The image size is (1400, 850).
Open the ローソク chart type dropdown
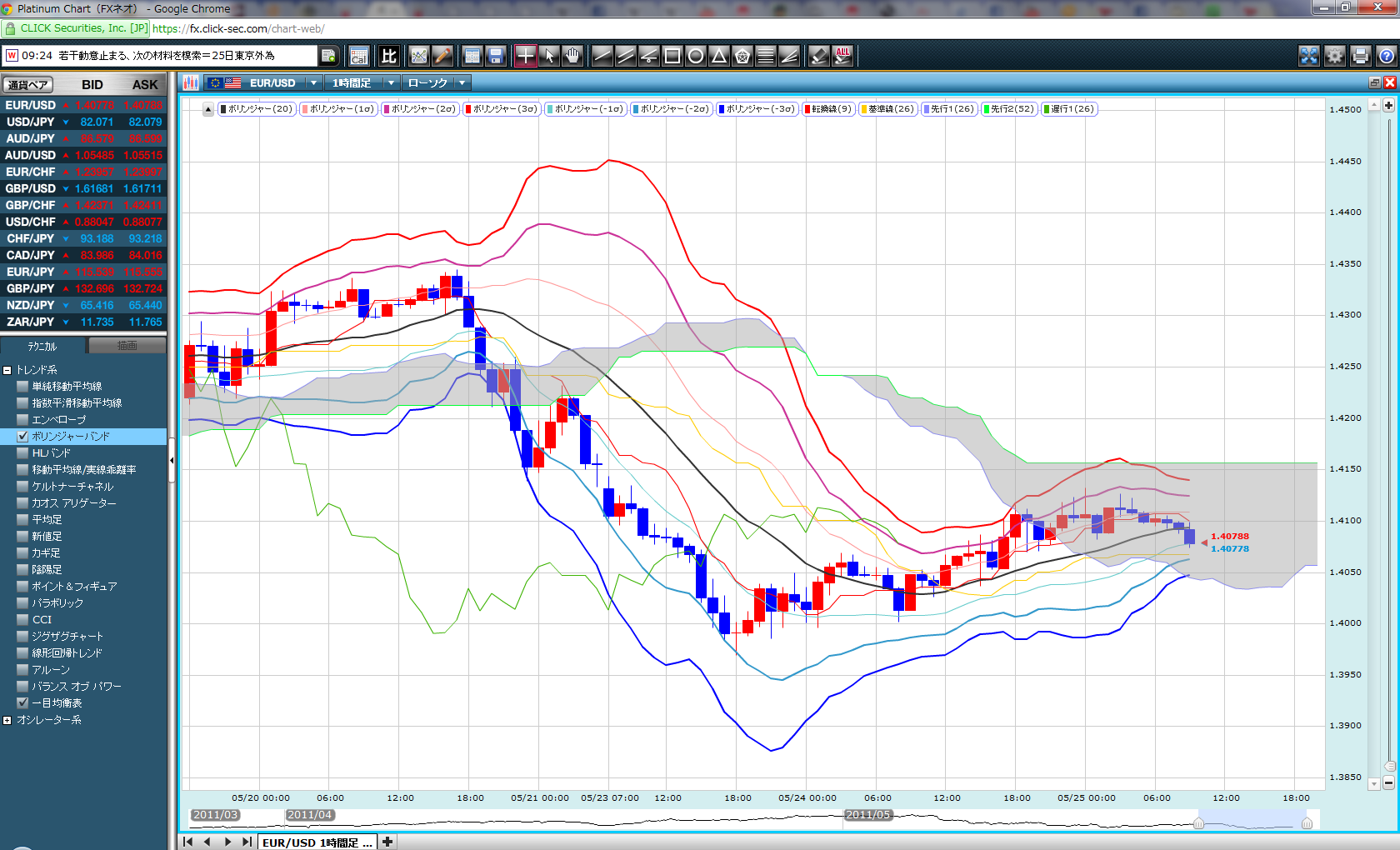click(x=462, y=82)
